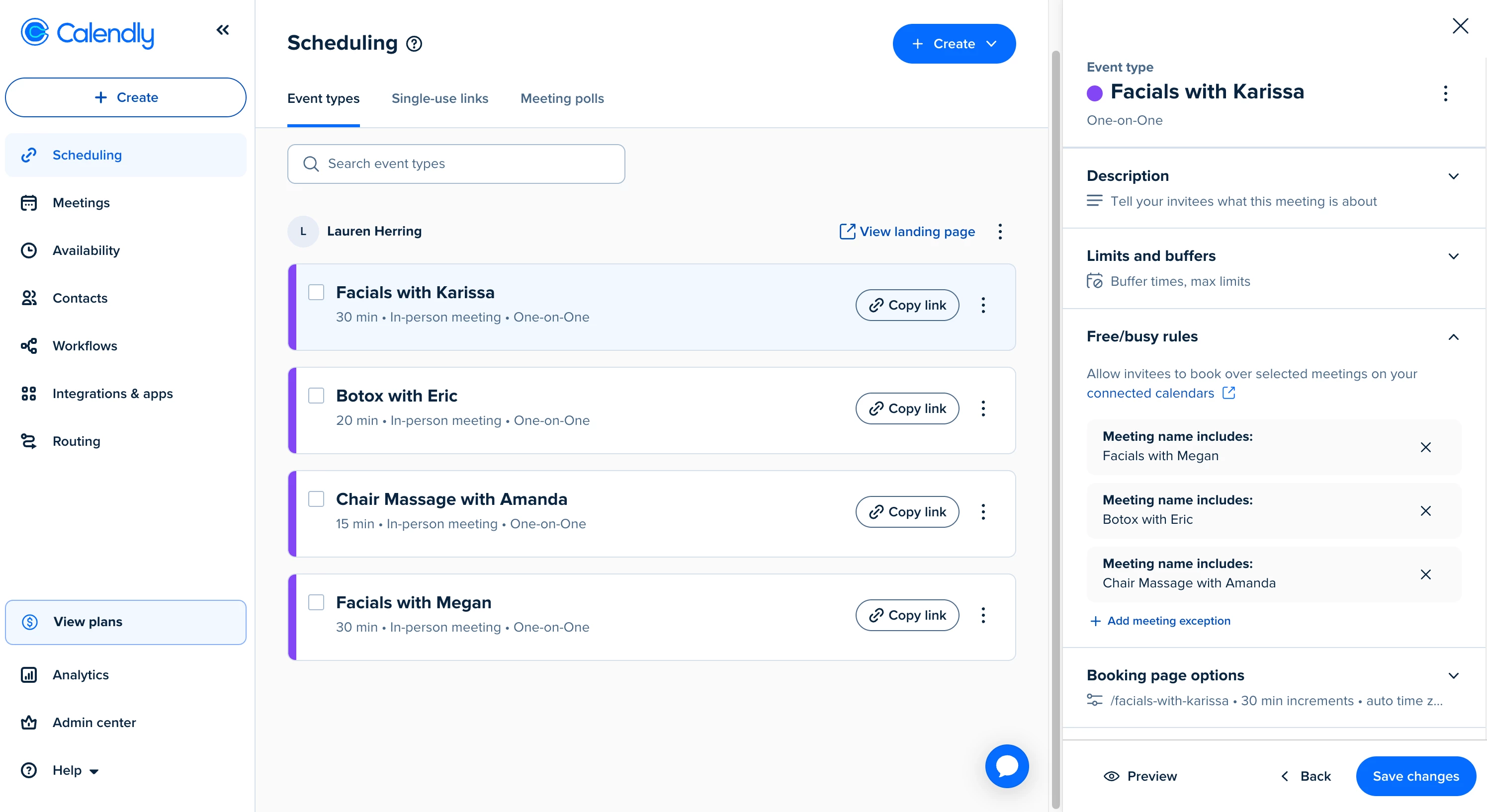
Task: Open the chat bubble widget
Action: [1007, 766]
